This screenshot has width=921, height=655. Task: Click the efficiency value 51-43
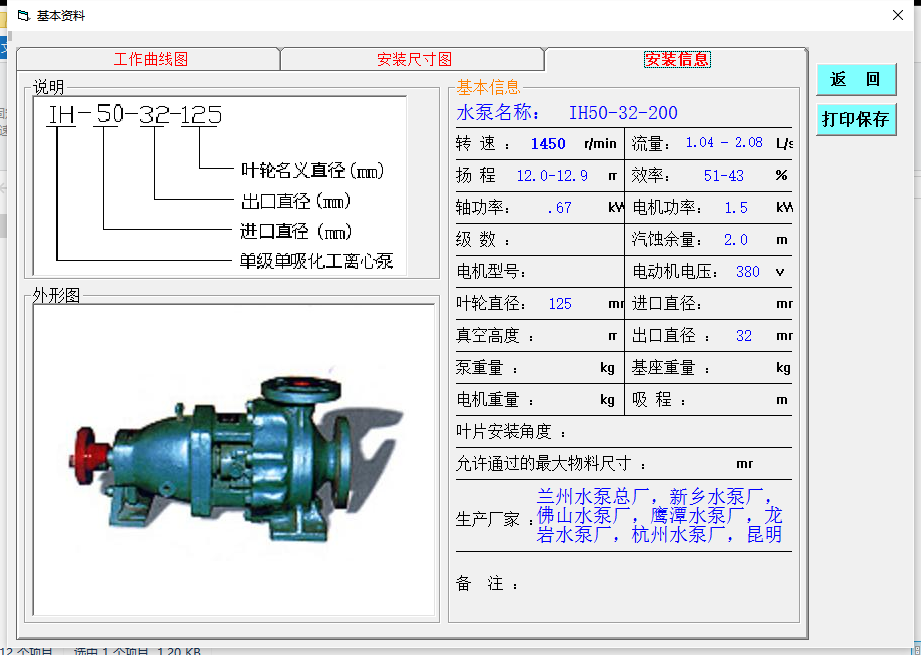tap(724, 176)
